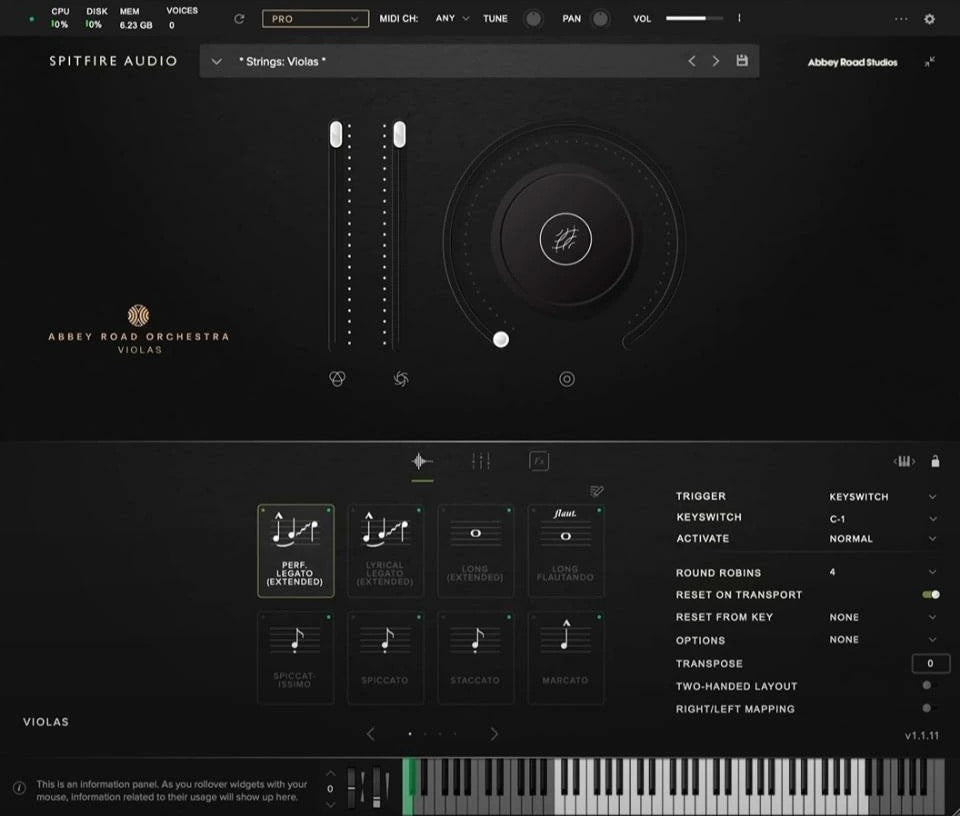This screenshot has height=816, width=960.
Task: Click the settings gear icon
Action: point(929,19)
